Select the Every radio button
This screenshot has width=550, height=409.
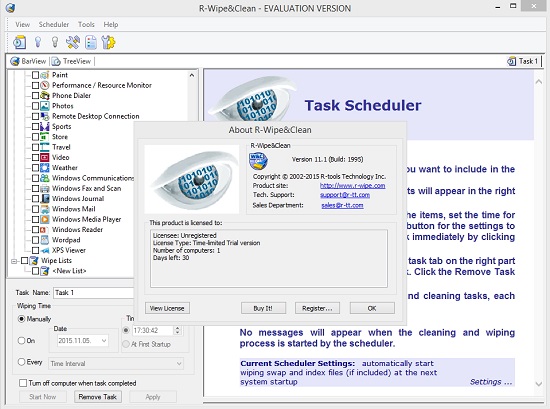[x=21, y=362]
